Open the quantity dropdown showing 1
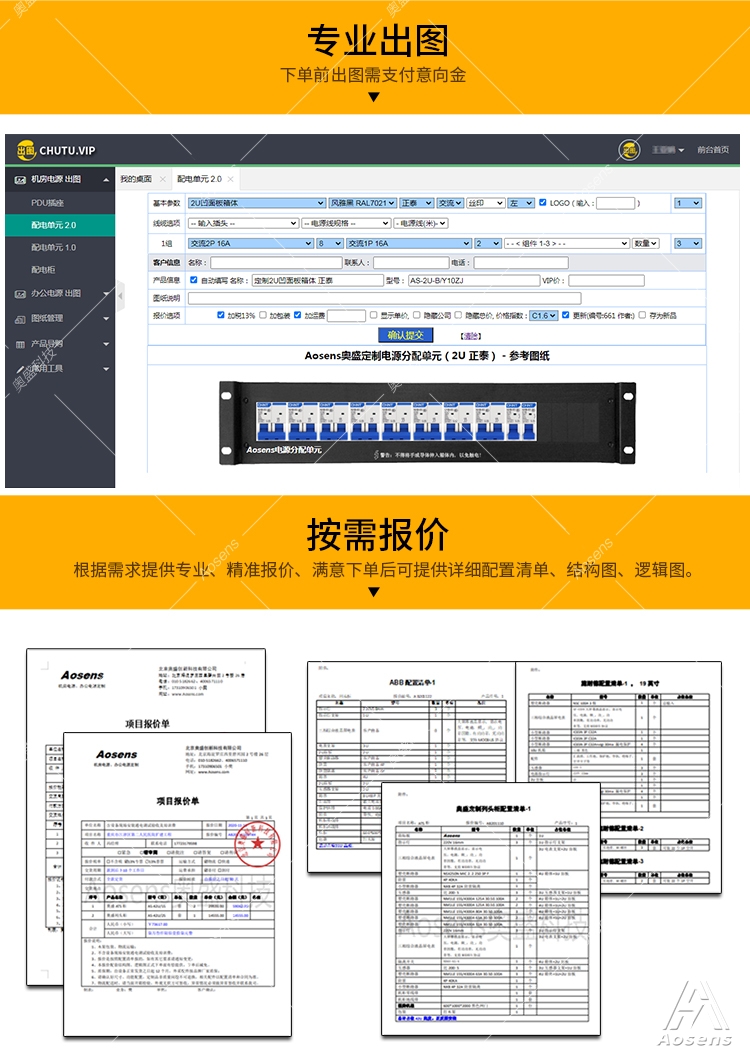The image size is (750, 1061). tap(688, 203)
